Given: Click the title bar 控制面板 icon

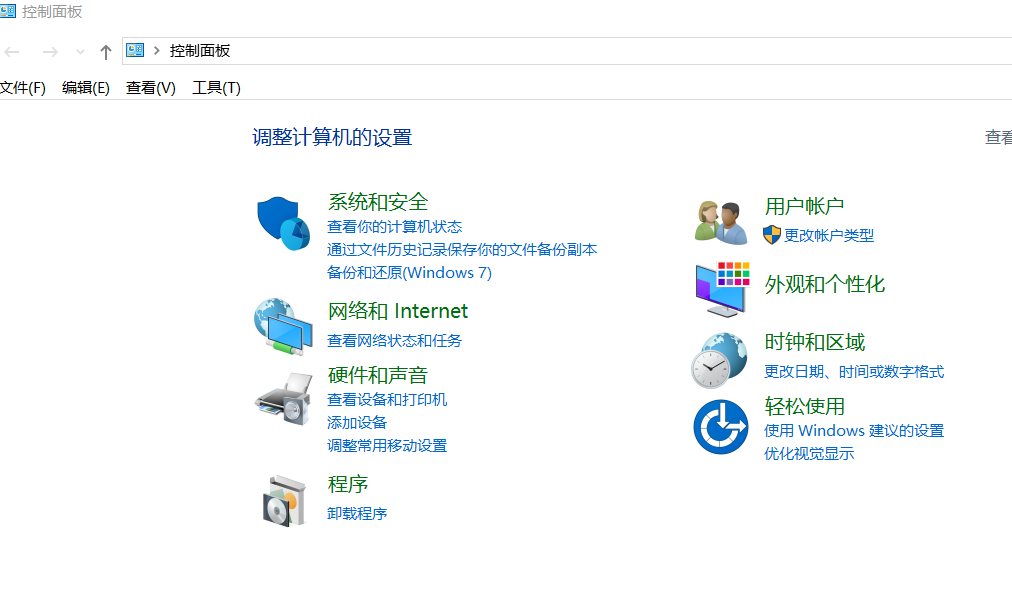Looking at the screenshot, I should 8,11.
